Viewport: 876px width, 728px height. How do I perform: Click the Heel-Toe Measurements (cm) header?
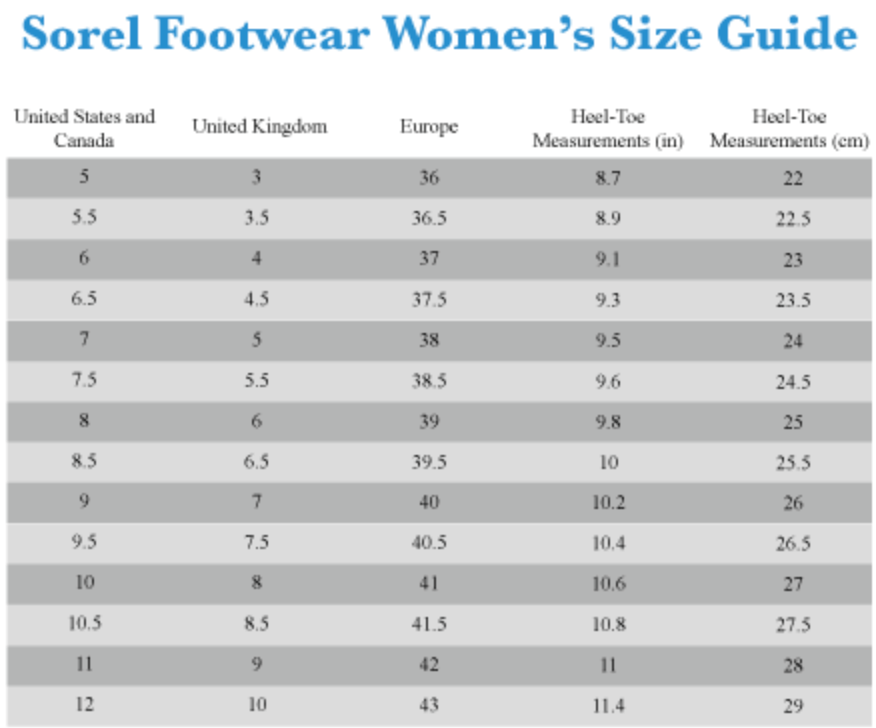pos(789,128)
